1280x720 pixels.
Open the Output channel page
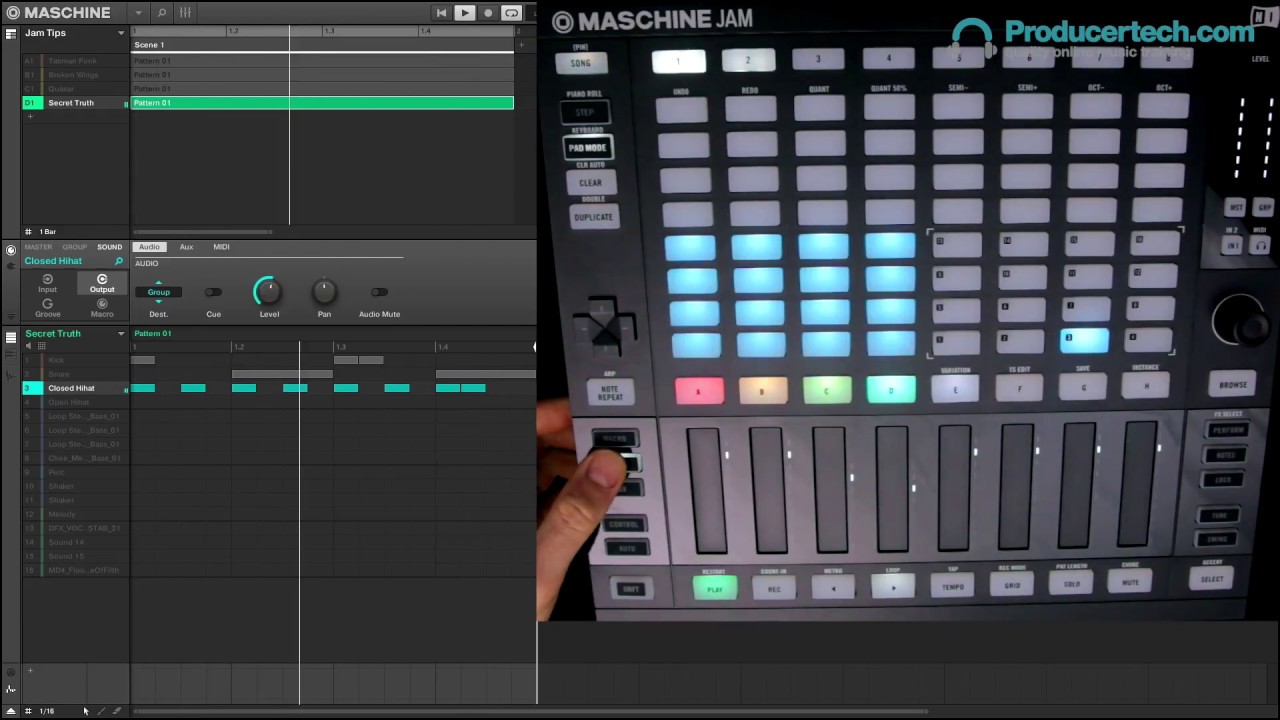(102, 284)
